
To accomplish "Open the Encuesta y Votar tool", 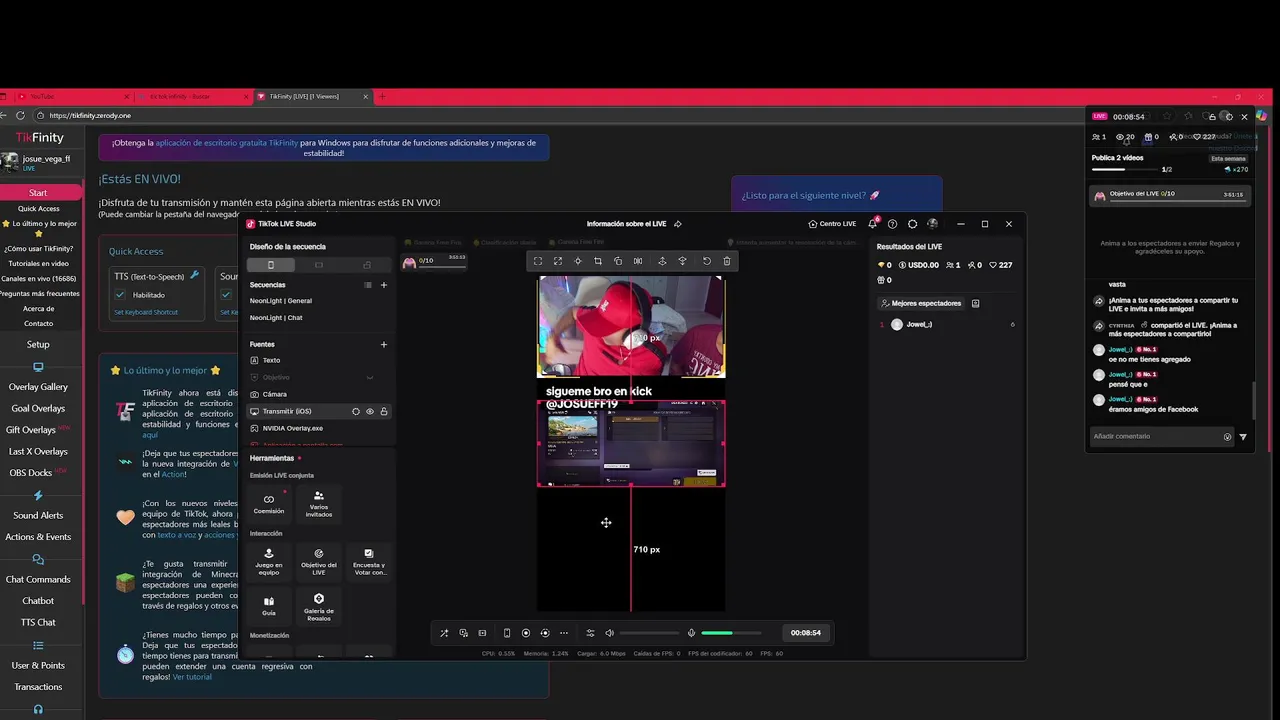I will coord(368,561).
